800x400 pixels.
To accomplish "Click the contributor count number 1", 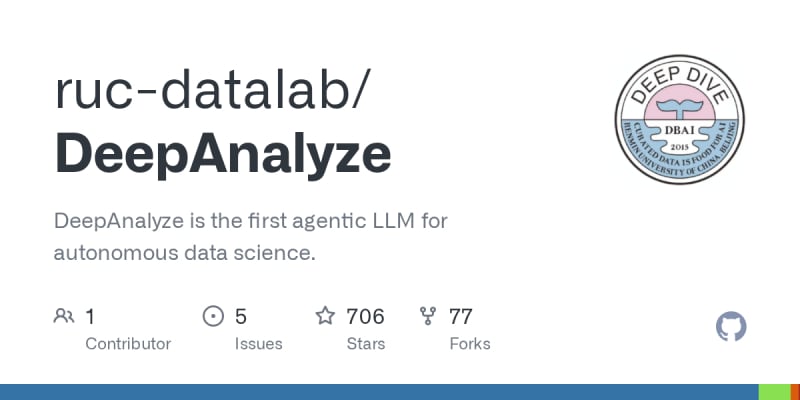I will pos(90,317).
